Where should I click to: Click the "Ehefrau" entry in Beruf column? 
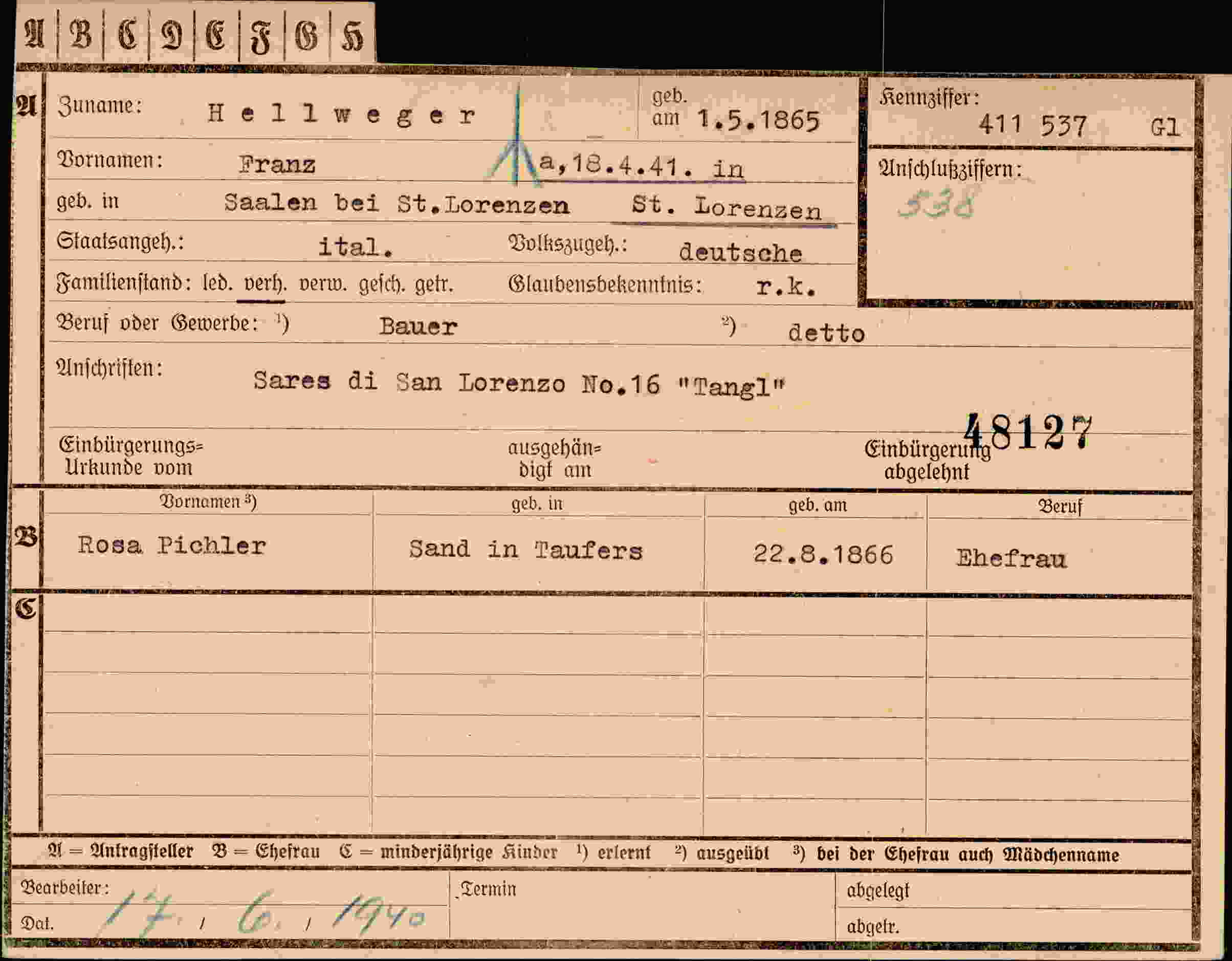[x=1011, y=559]
